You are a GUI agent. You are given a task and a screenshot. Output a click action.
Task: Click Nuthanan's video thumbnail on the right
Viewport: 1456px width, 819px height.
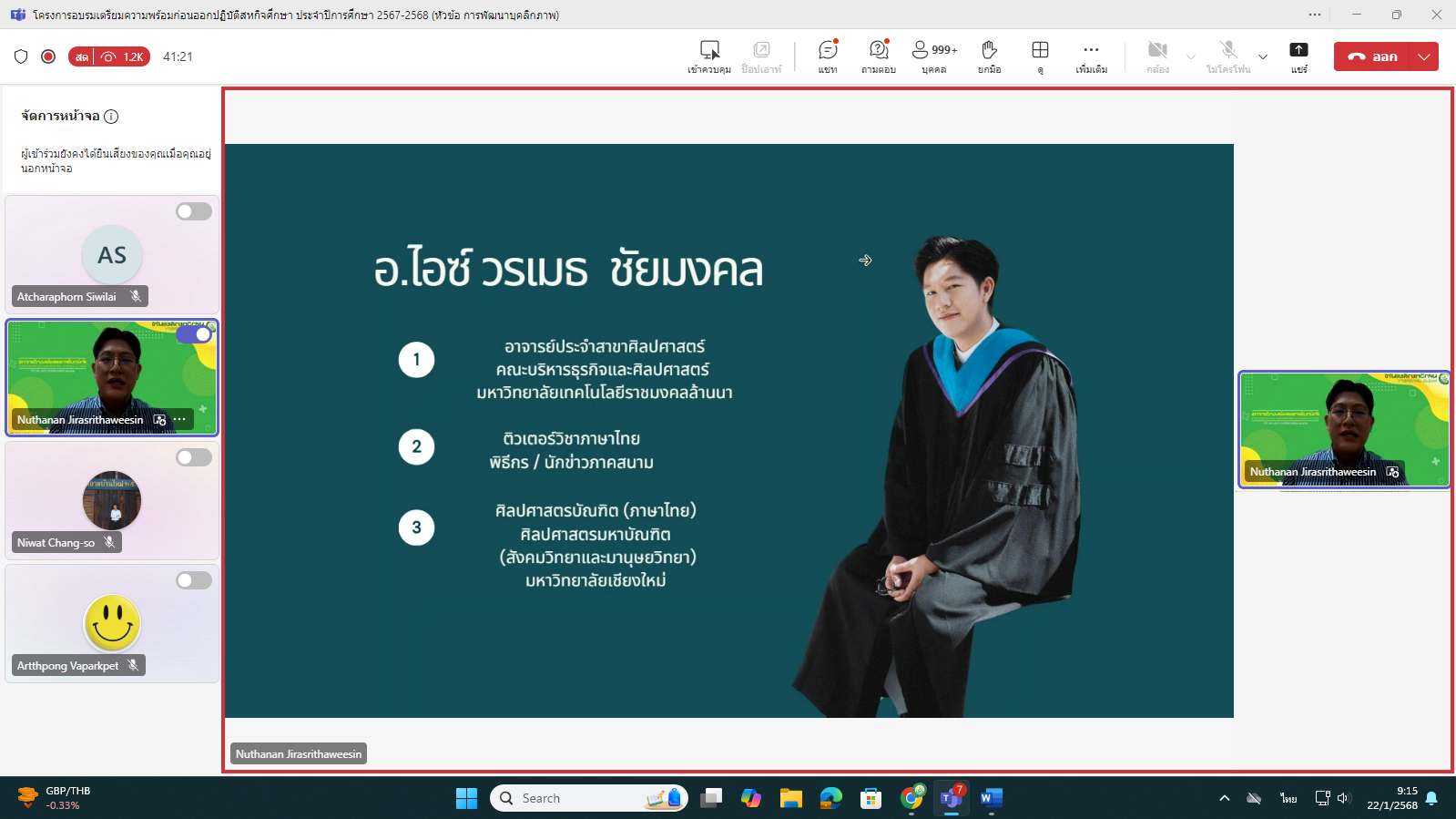1344,430
